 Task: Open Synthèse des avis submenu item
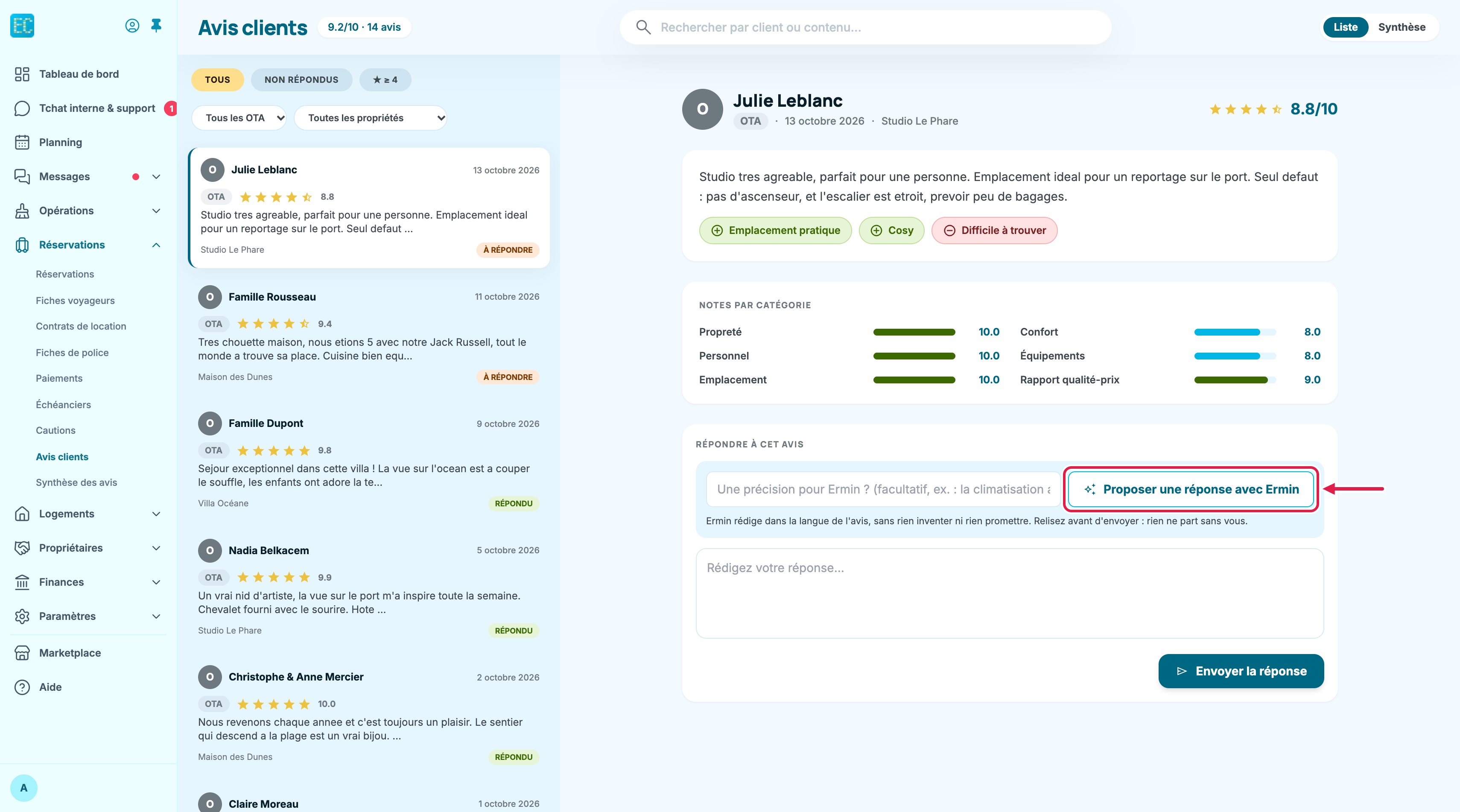pyautogui.click(x=76, y=482)
